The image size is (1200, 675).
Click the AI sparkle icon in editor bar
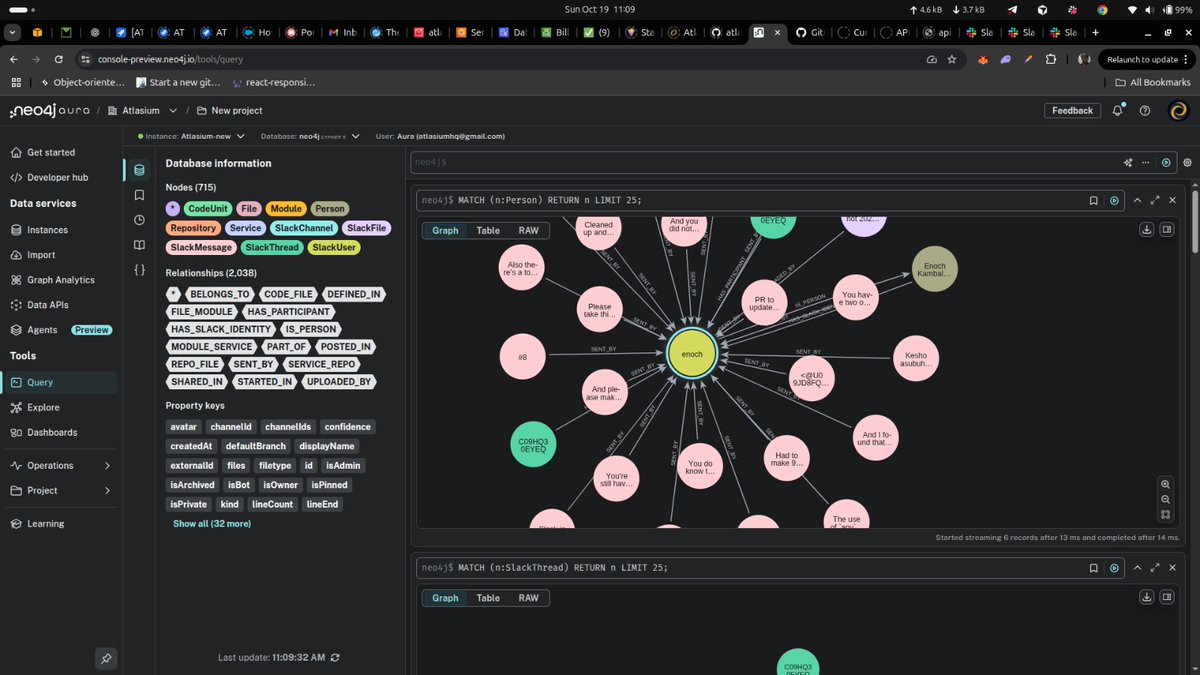tap(1129, 162)
